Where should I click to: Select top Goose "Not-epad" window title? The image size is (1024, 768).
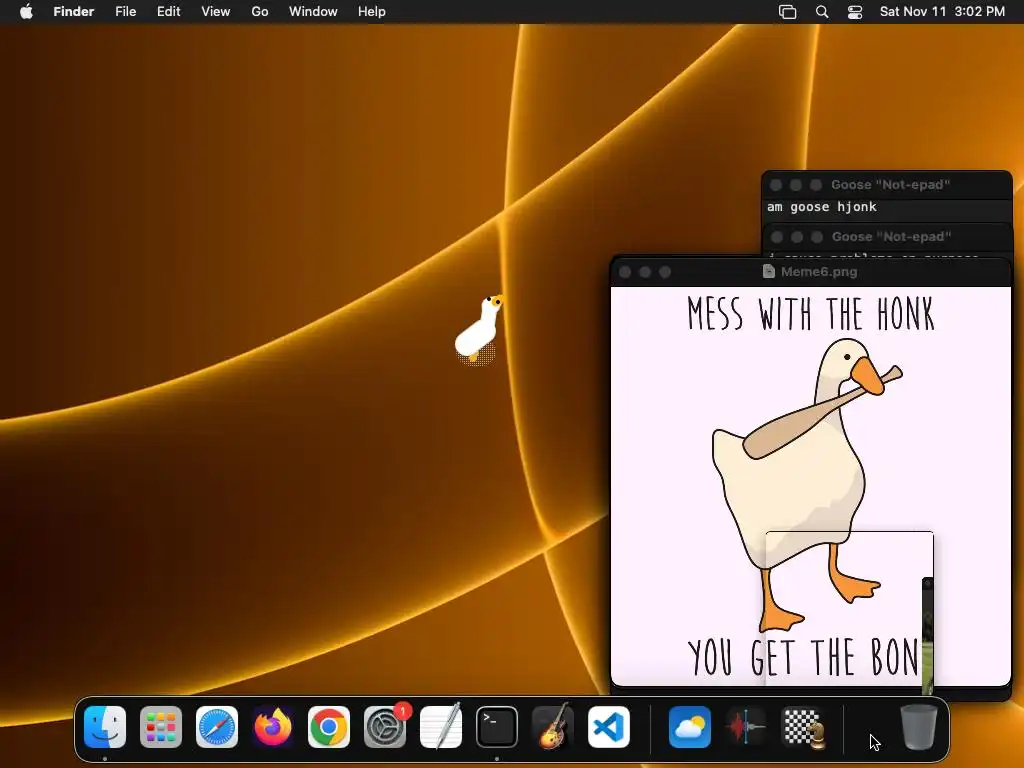tap(890, 185)
